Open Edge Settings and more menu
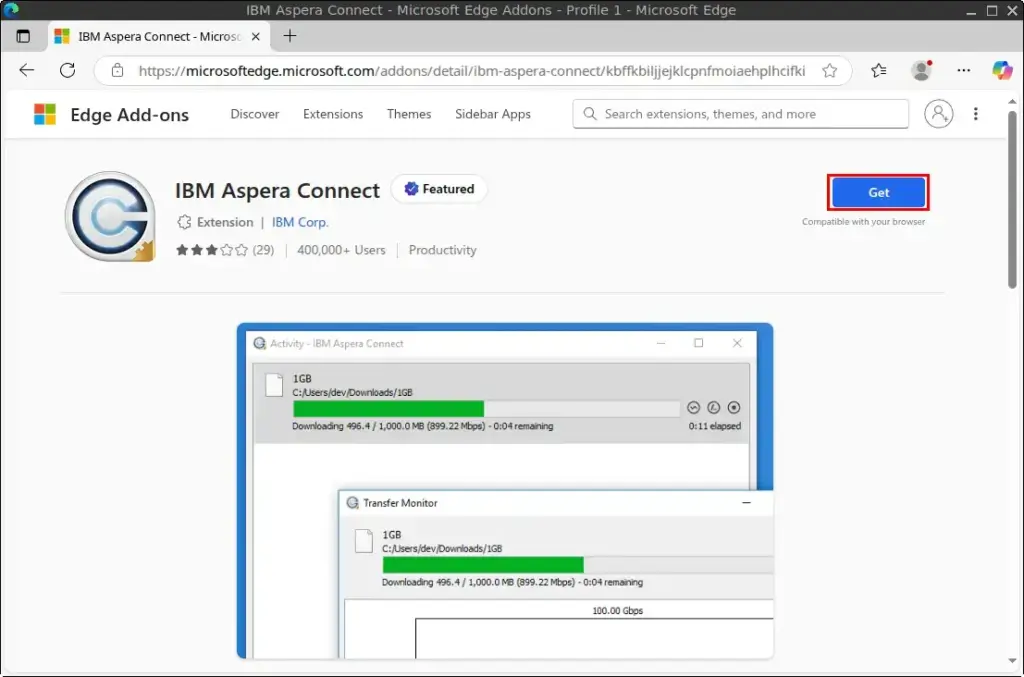The image size is (1024, 677). 963,71
